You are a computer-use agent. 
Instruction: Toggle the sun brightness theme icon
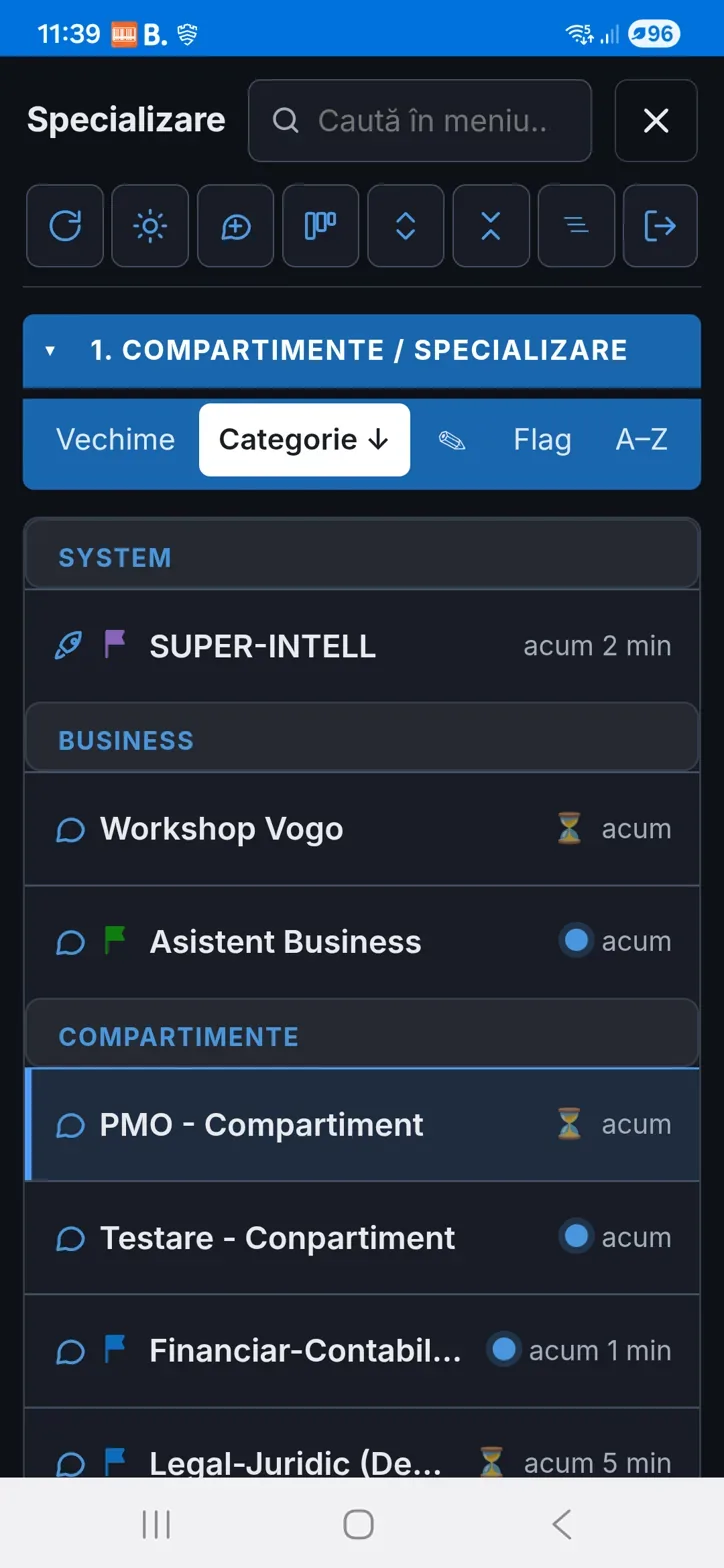(x=150, y=226)
